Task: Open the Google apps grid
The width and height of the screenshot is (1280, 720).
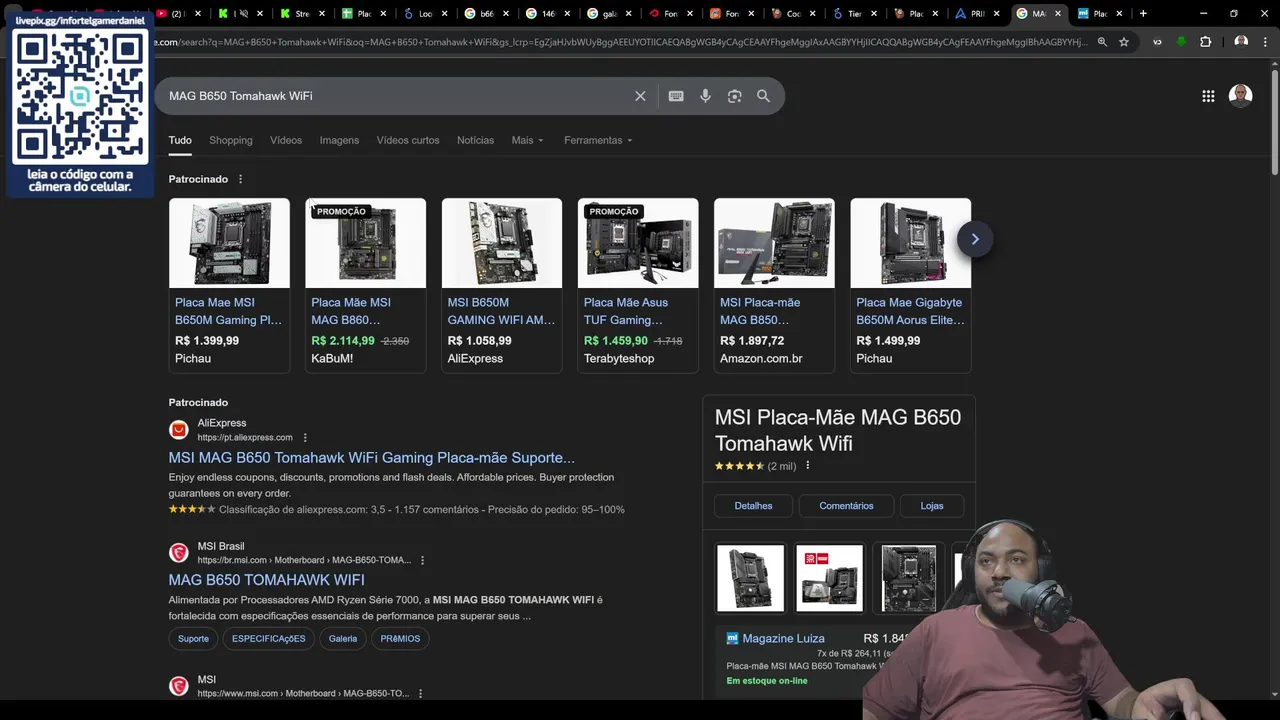Action: pyautogui.click(x=1208, y=96)
